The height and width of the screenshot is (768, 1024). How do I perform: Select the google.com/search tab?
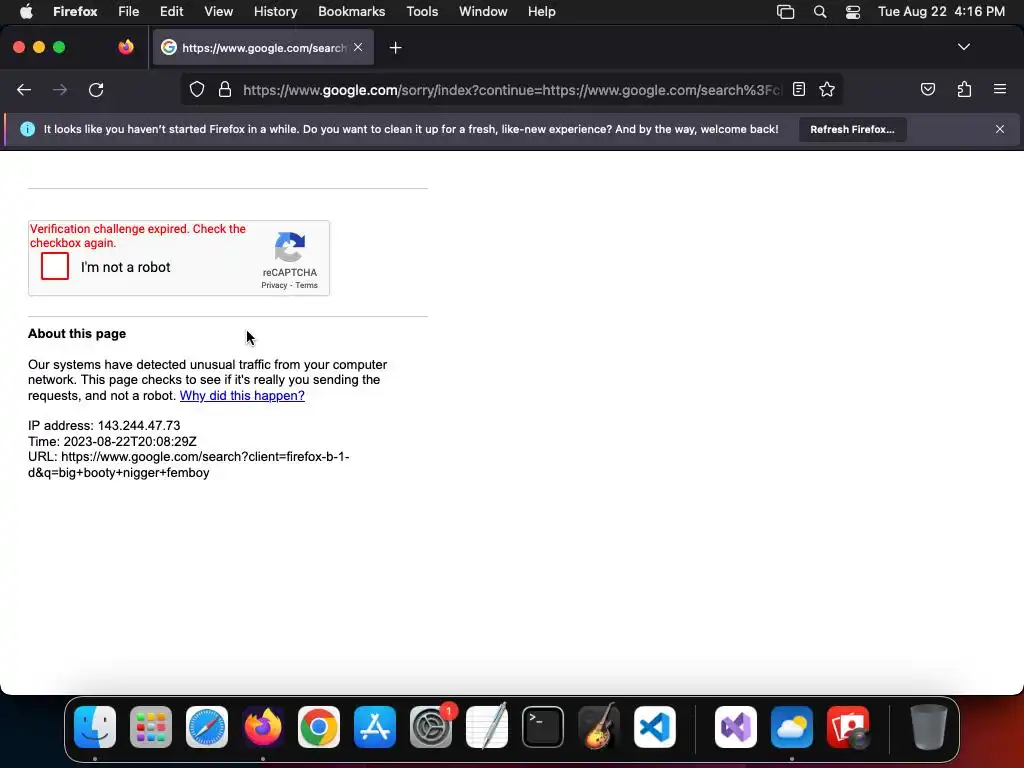pos(263,48)
